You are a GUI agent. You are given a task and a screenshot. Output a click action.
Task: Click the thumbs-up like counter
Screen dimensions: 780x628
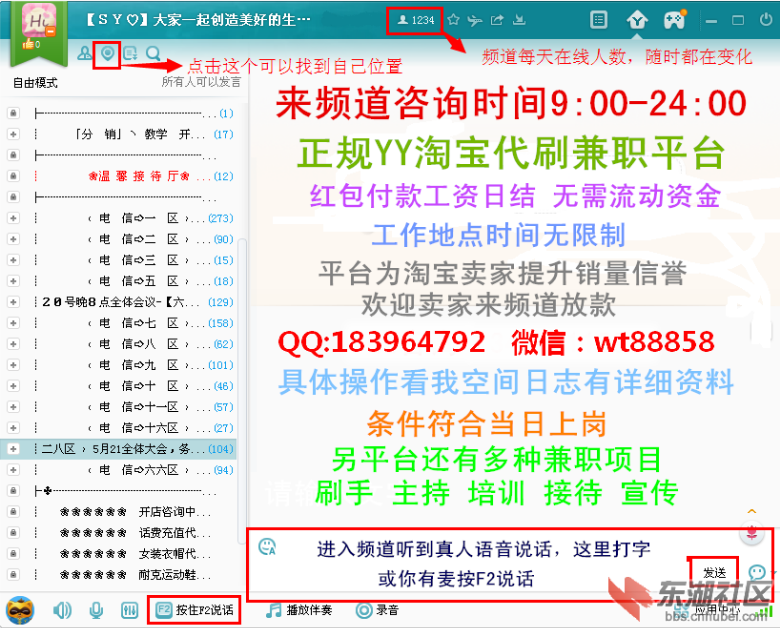point(31,44)
